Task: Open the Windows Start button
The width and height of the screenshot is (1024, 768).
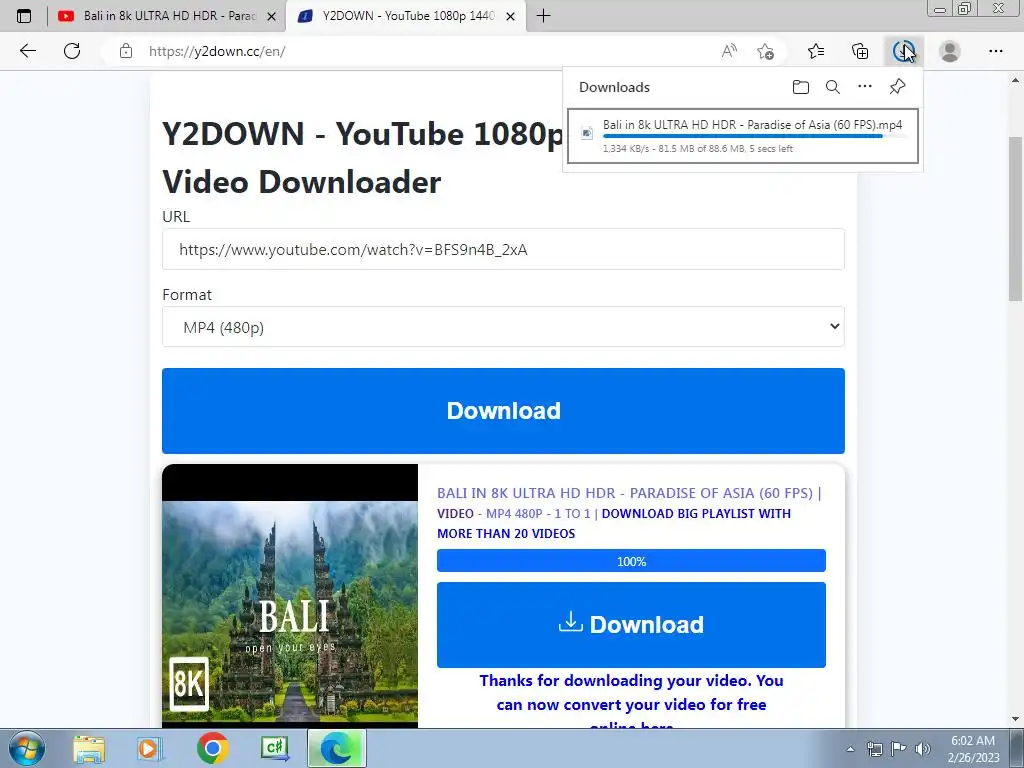Action: (27, 748)
